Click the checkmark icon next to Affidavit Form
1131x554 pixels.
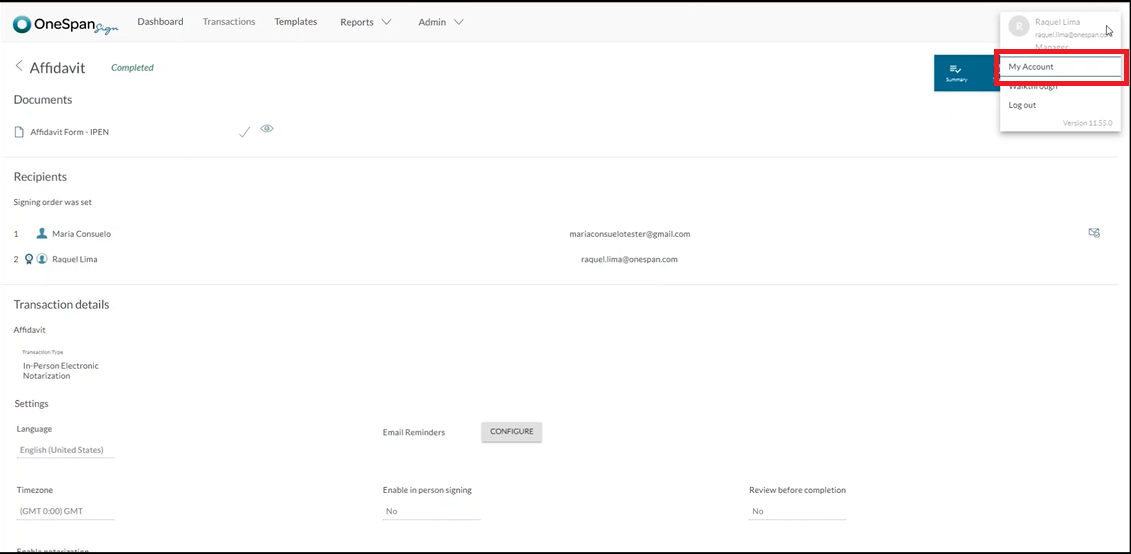(x=245, y=132)
